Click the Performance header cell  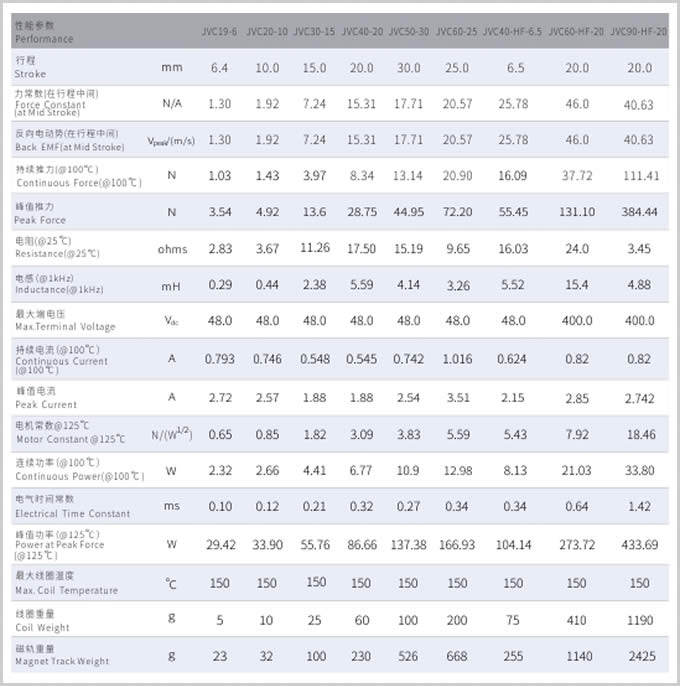pos(44,32)
